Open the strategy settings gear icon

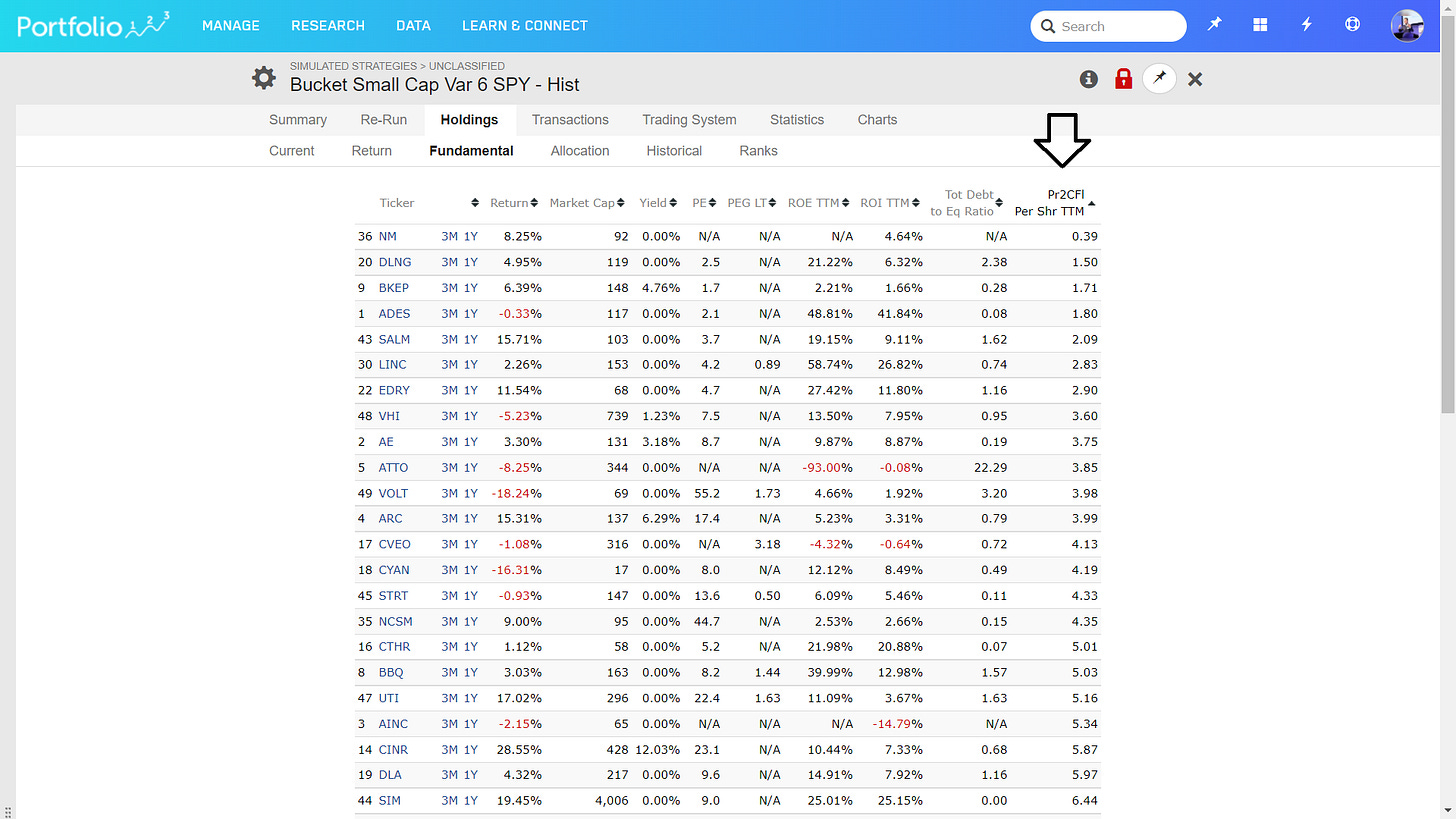click(263, 78)
